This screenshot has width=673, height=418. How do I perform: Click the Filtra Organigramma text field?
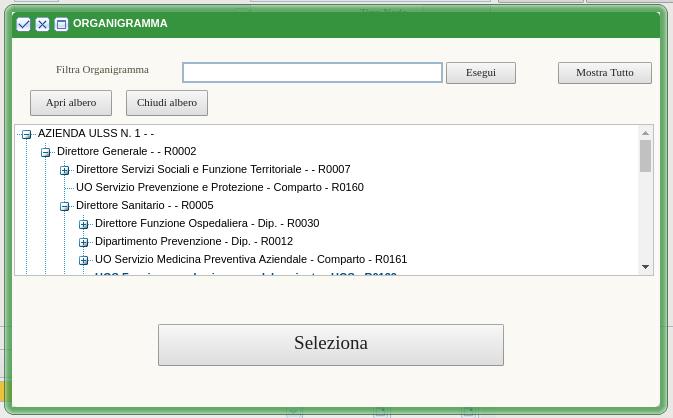[x=312, y=72]
